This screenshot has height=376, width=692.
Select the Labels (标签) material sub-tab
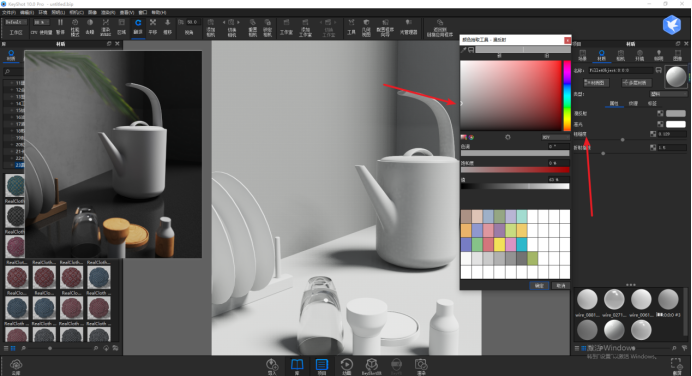(652, 103)
